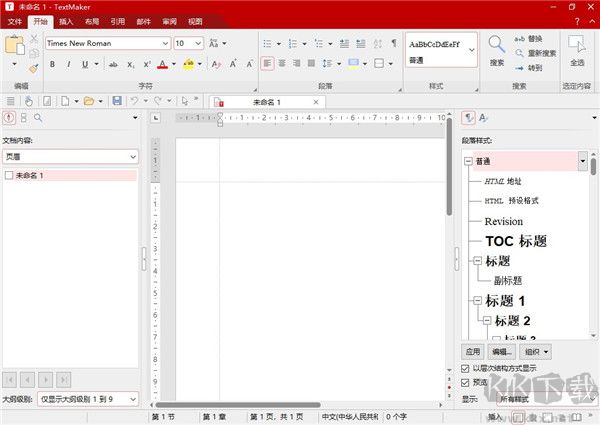Click the Select All (全选) icon
Viewport: 600px width, 425px height.
[577, 45]
